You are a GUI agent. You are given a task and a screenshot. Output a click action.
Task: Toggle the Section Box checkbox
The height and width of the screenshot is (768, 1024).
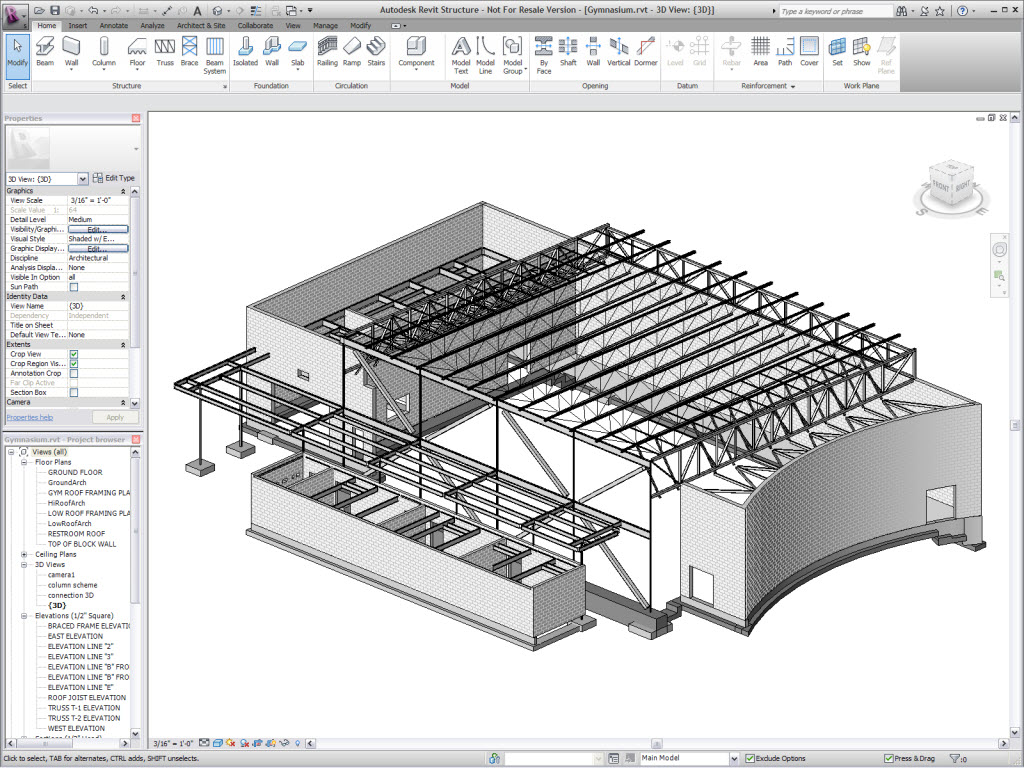[74, 392]
